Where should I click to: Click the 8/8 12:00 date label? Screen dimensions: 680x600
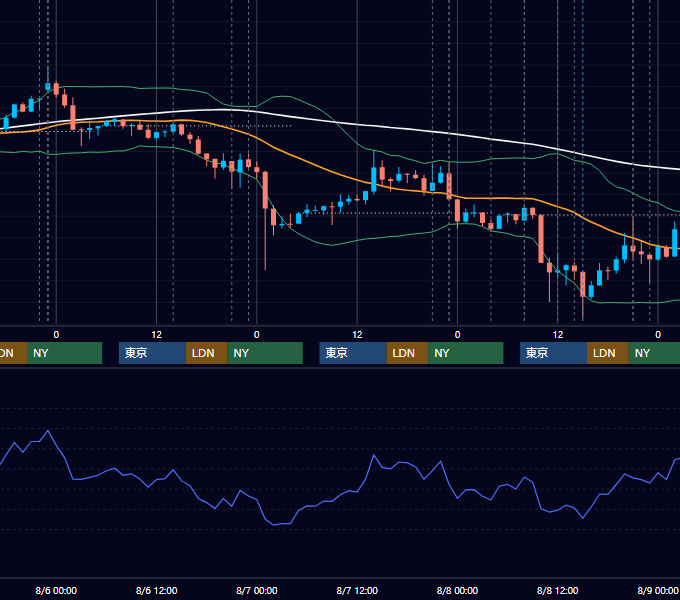point(558,590)
